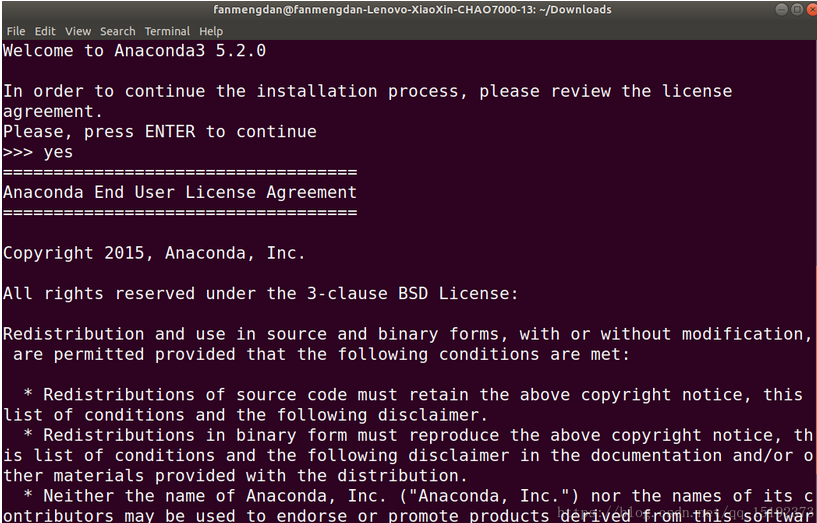
Task: Click the '>>> yes' prompt line
Action: pyautogui.click(x=38, y=152)
